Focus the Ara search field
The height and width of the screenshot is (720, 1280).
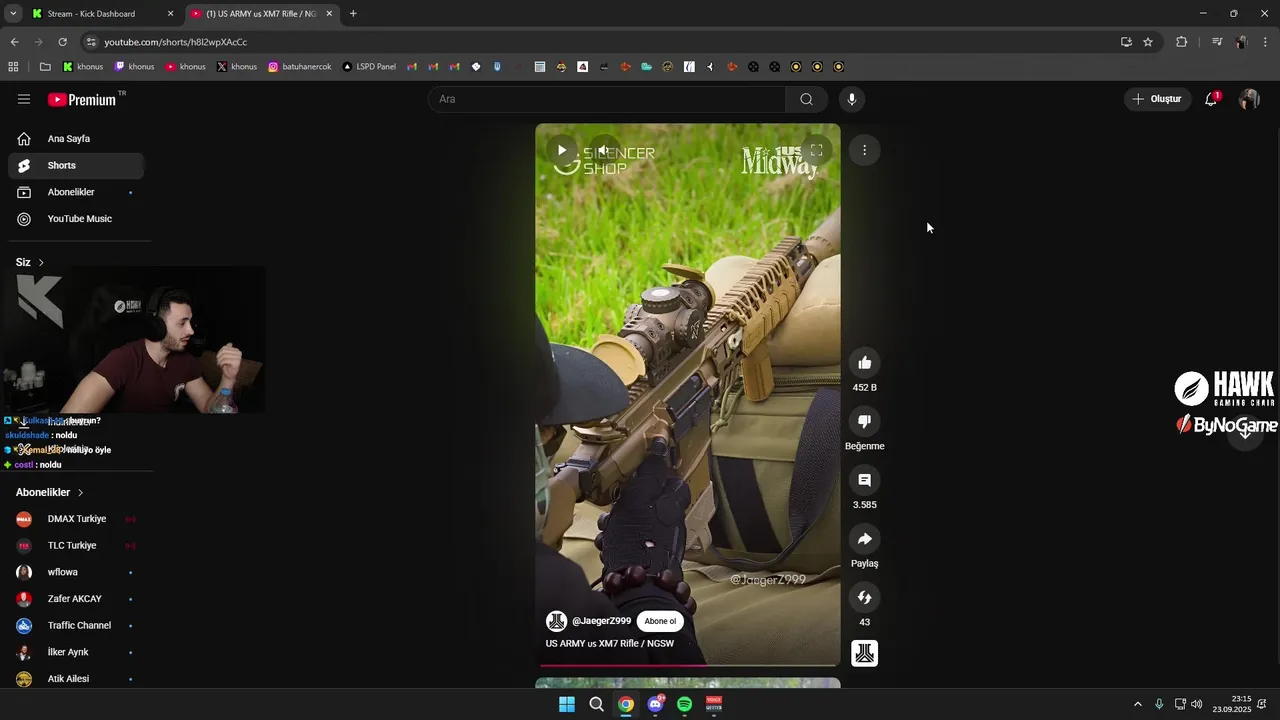click(x=608, y=99)
